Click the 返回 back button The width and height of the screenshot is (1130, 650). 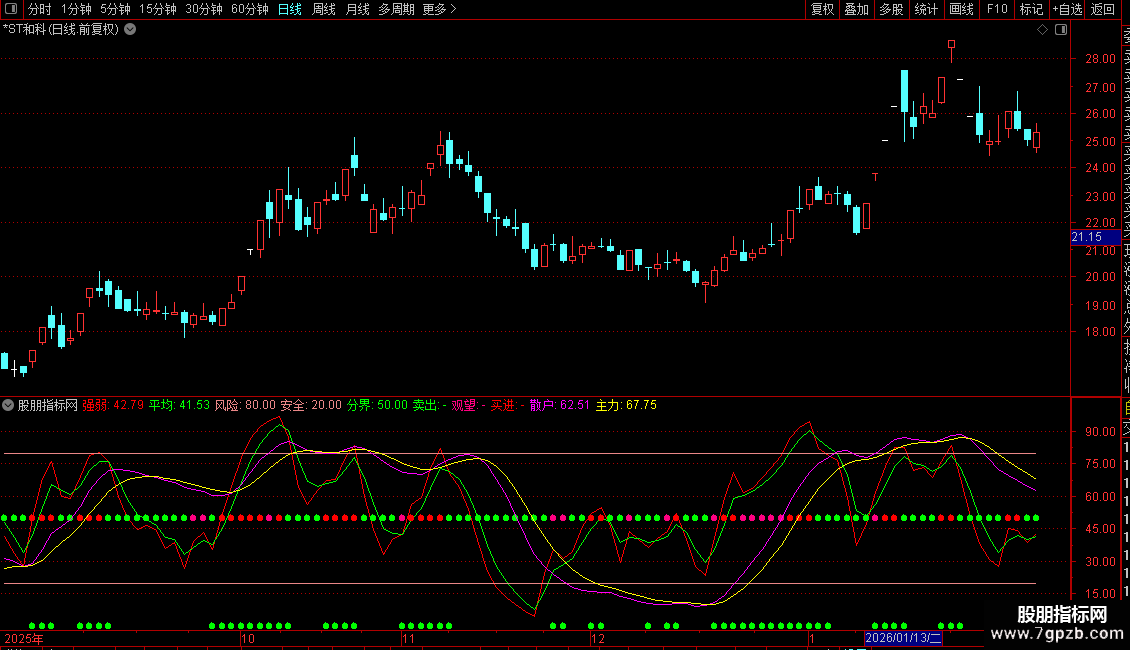[x=1103, y=10]
